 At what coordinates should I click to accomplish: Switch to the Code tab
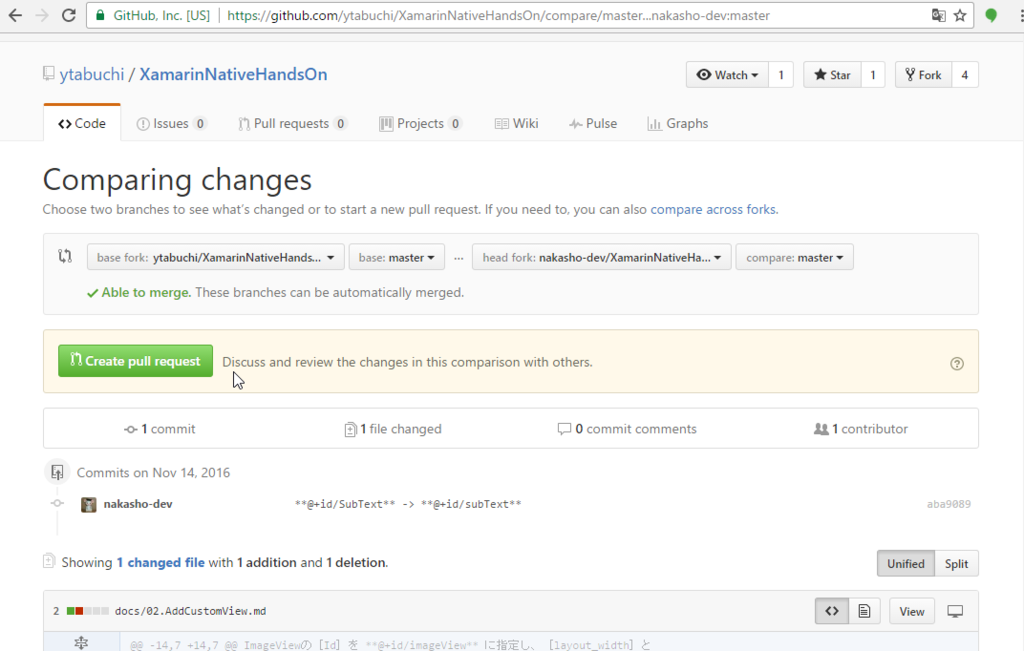click(x=82, y=123)
